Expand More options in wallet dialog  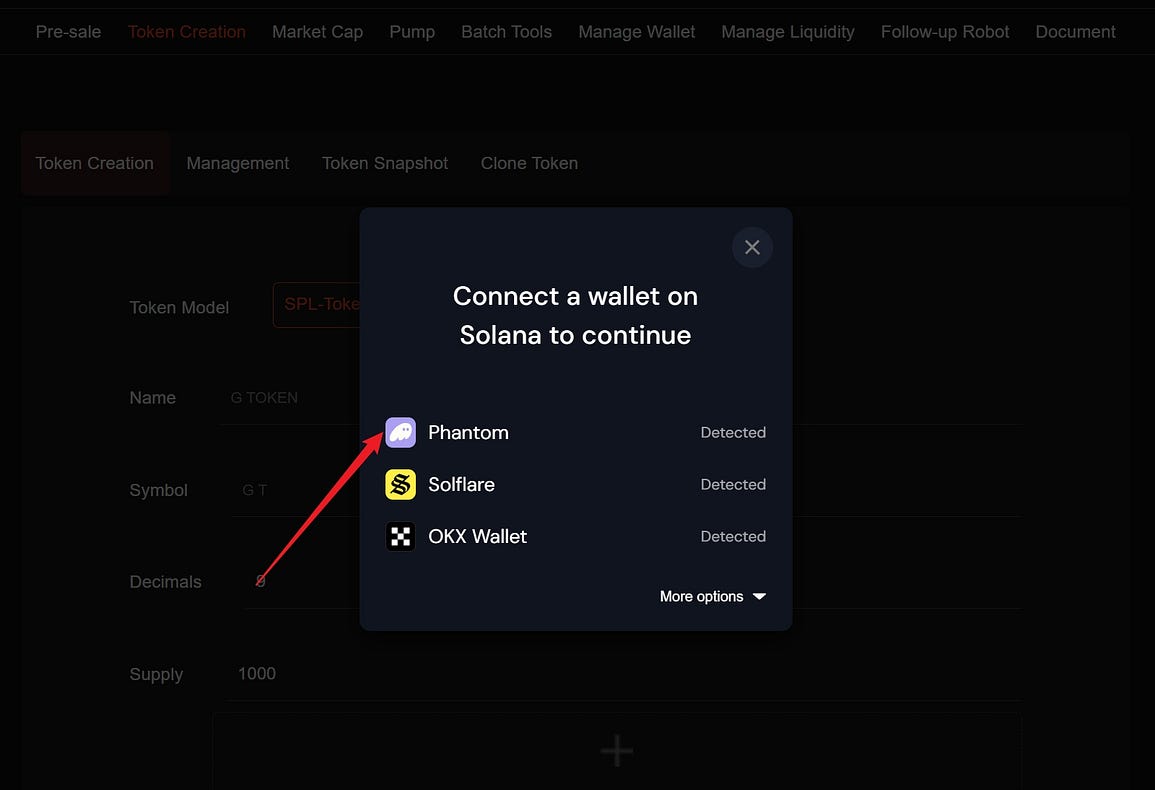tap(712, 596)
